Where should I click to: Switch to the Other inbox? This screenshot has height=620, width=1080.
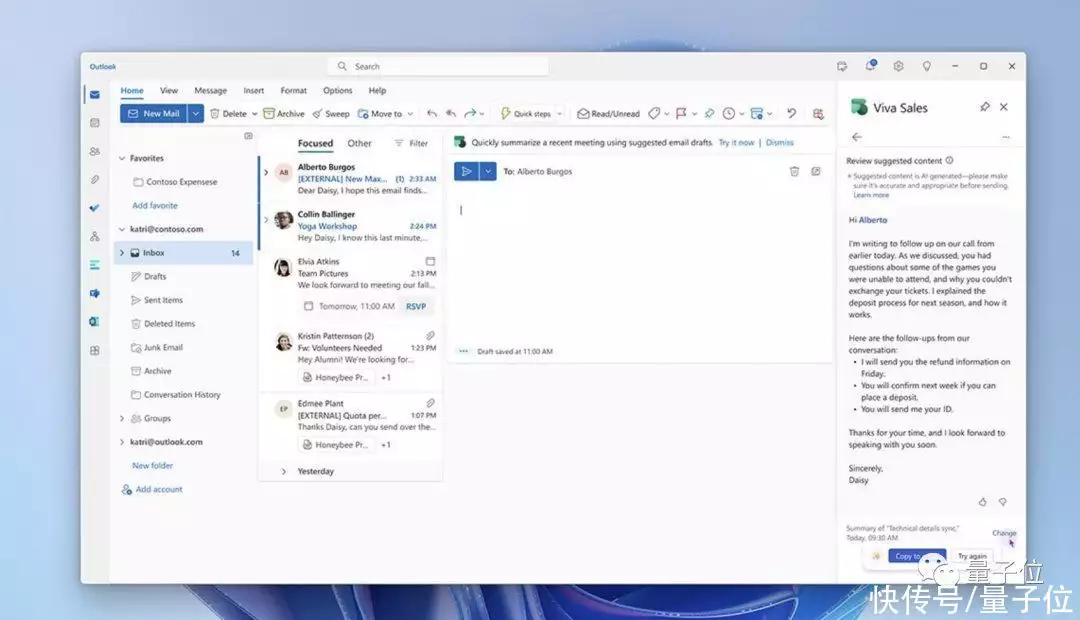click(359, 143)
